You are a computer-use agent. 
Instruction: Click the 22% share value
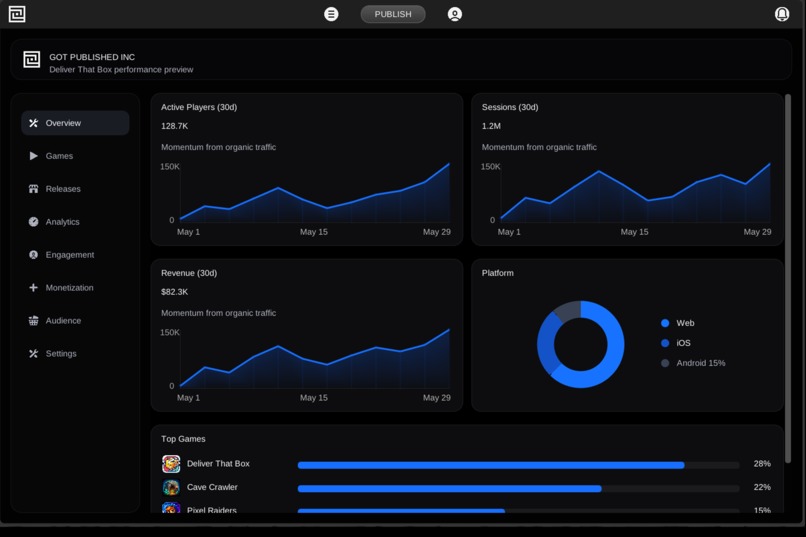coord(762,487)
